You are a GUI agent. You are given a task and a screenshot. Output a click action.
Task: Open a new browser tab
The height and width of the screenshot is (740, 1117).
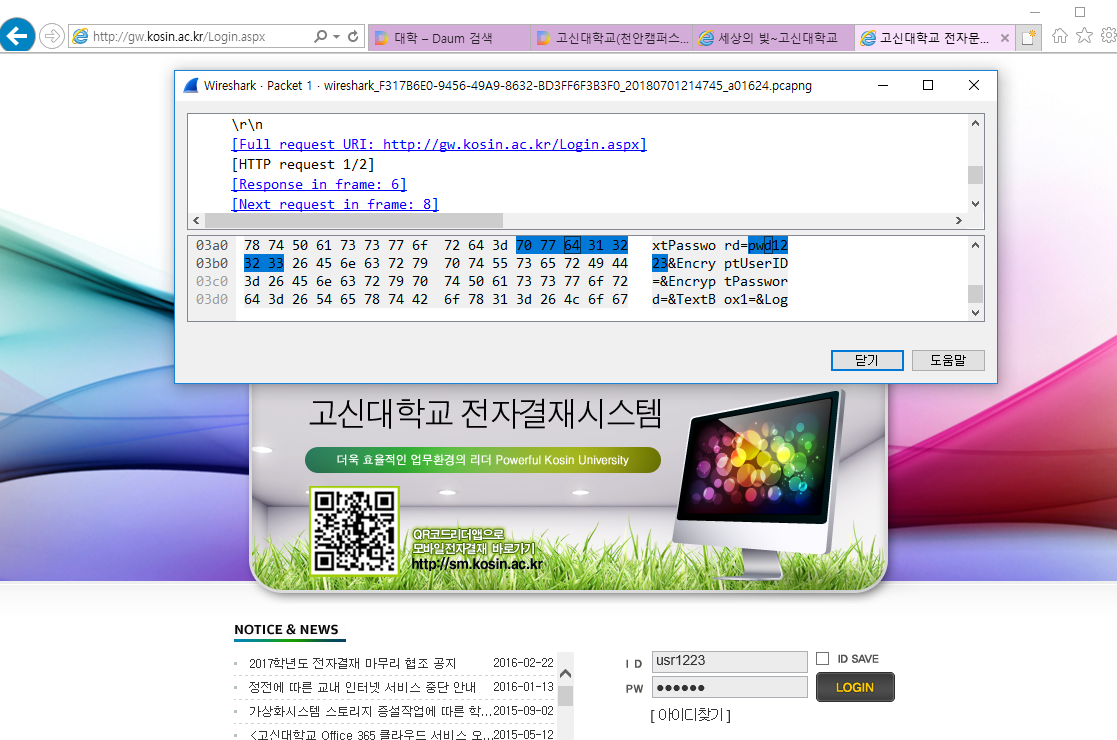(1028, 38)
